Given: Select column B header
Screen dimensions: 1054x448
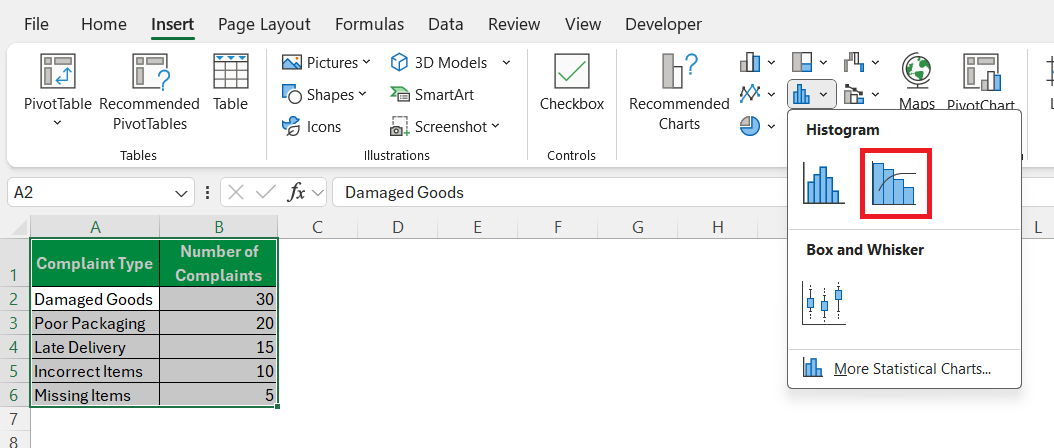Looking at the screenshot, I should (218, 227).
